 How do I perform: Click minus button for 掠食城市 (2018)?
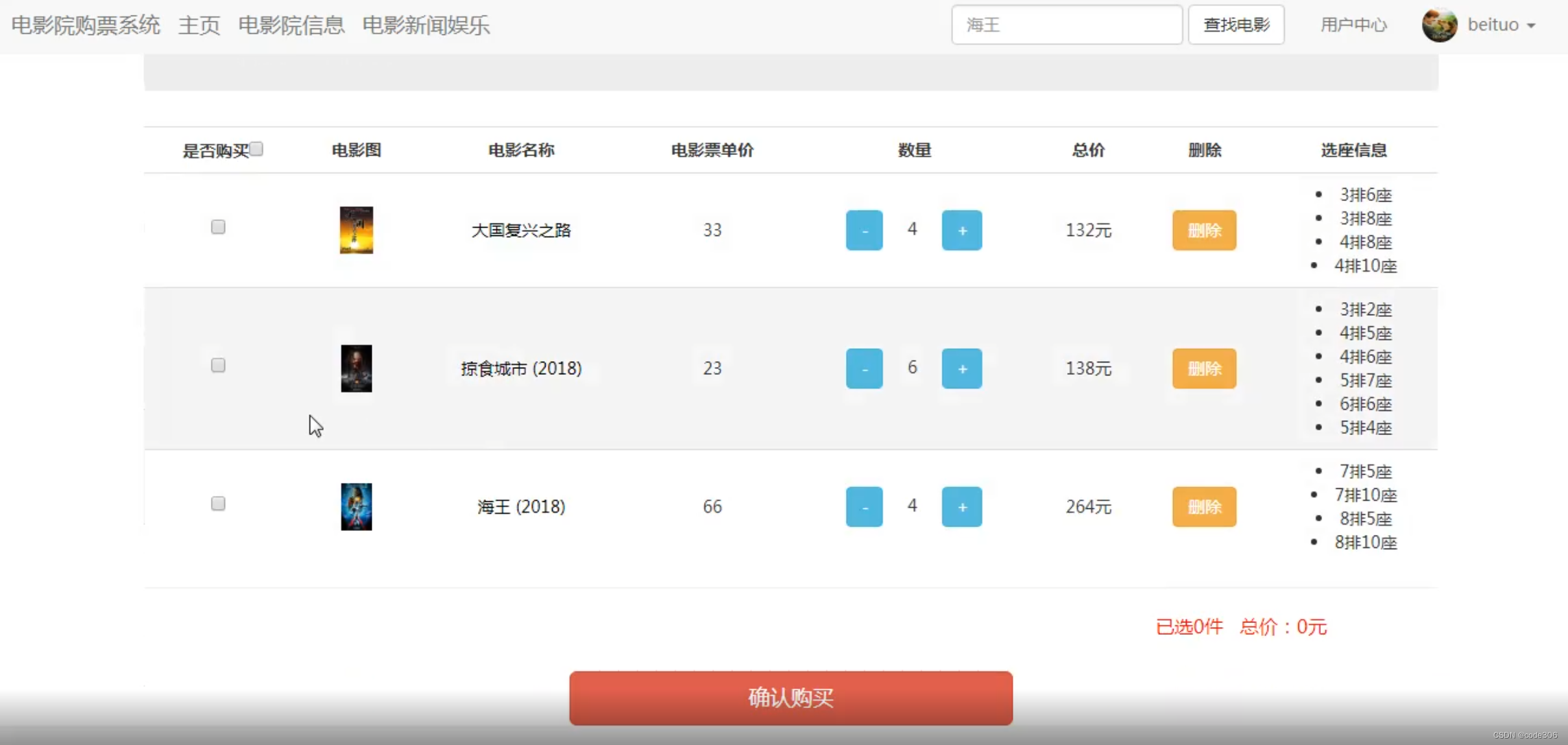[864, 368]
